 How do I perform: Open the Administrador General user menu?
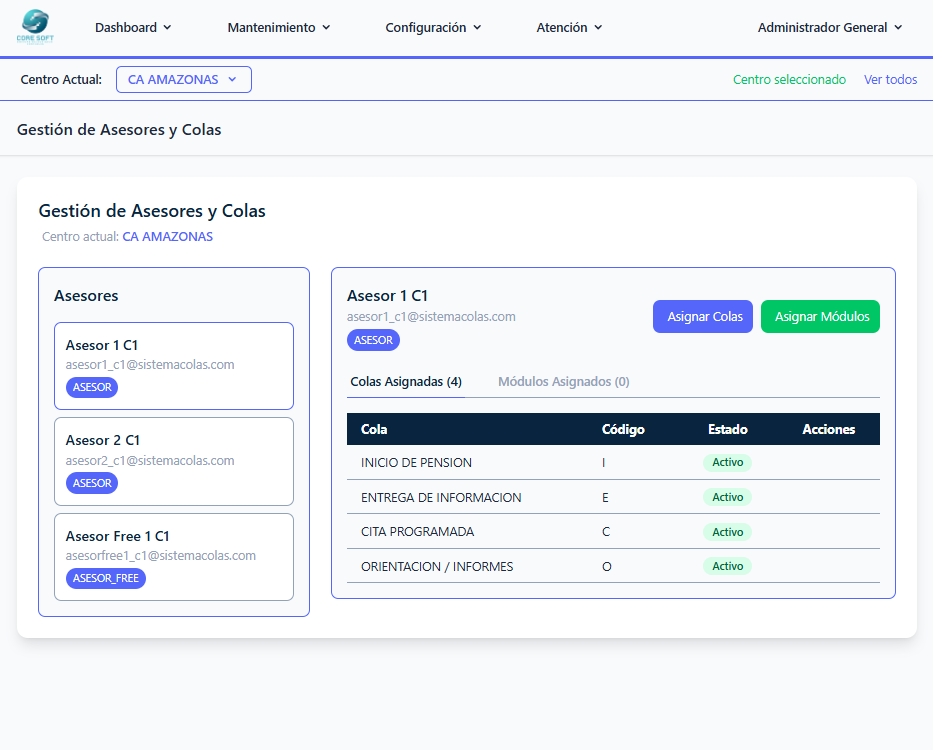(829, 28)
